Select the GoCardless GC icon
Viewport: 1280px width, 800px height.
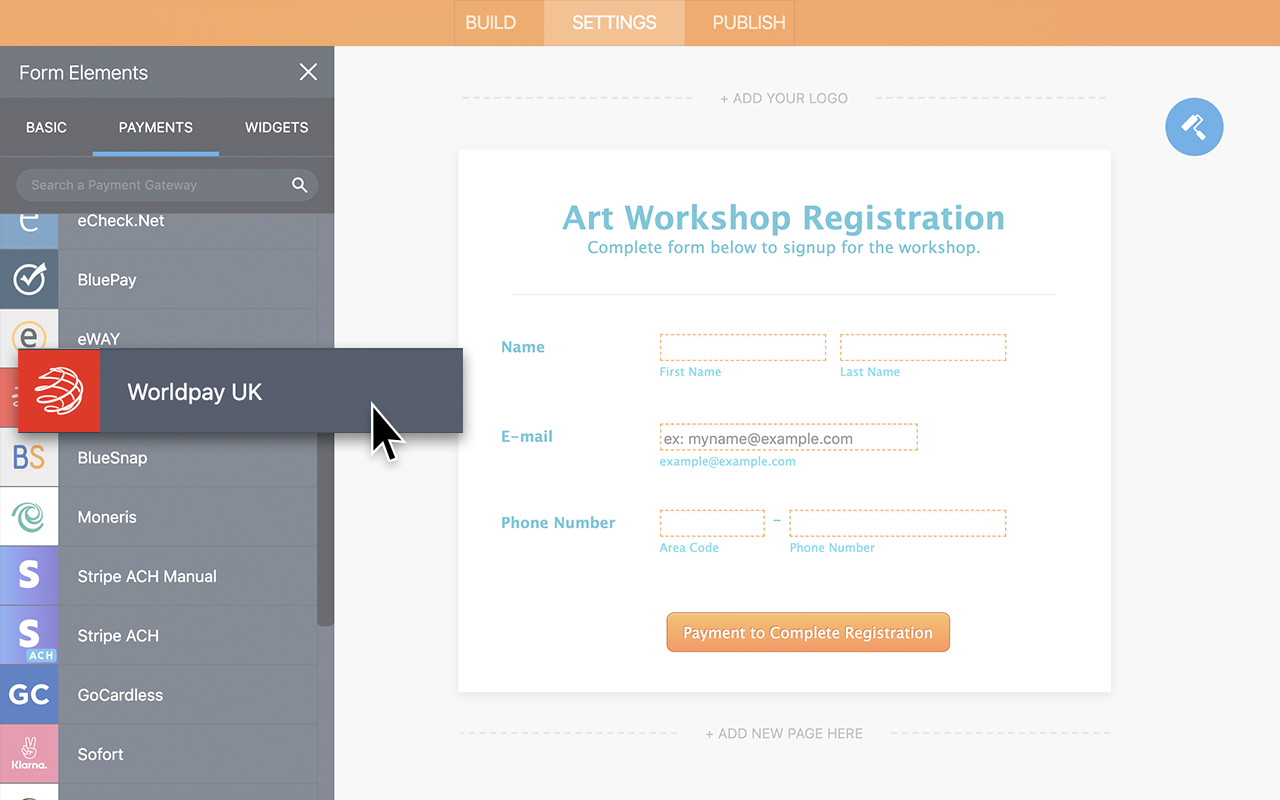pyautogui.click(x=29, y=695)
